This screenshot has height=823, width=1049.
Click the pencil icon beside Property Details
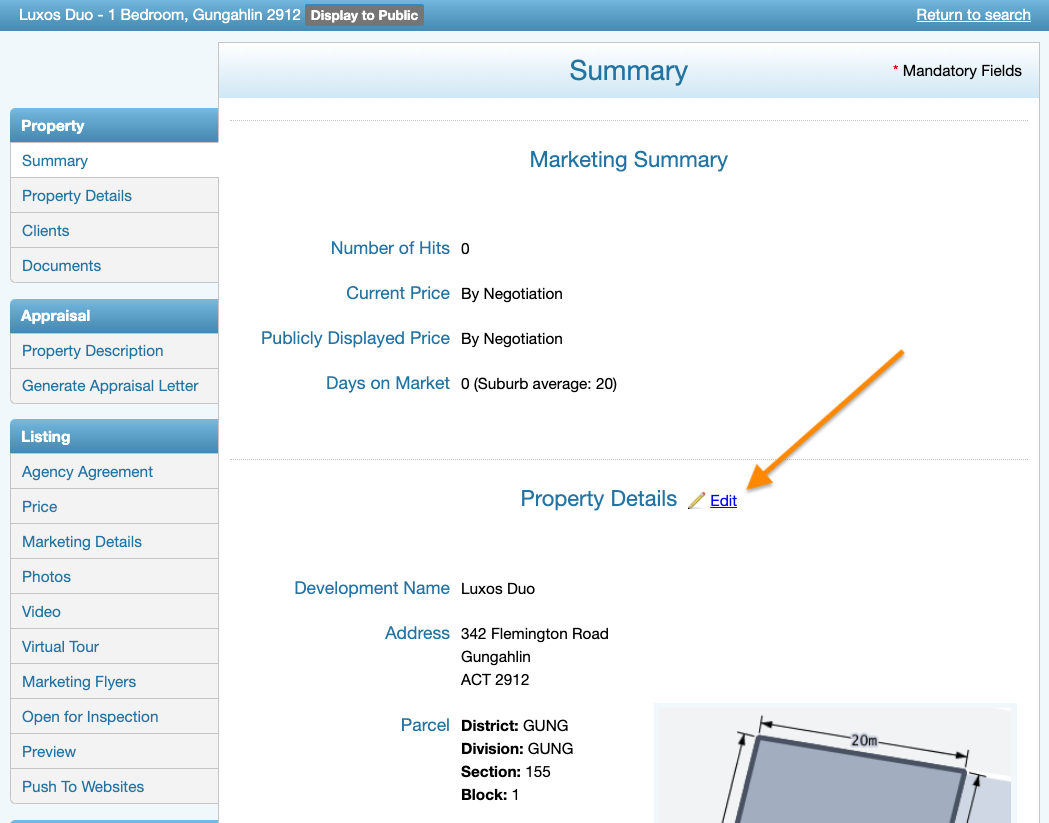click(x=697, y=500)
